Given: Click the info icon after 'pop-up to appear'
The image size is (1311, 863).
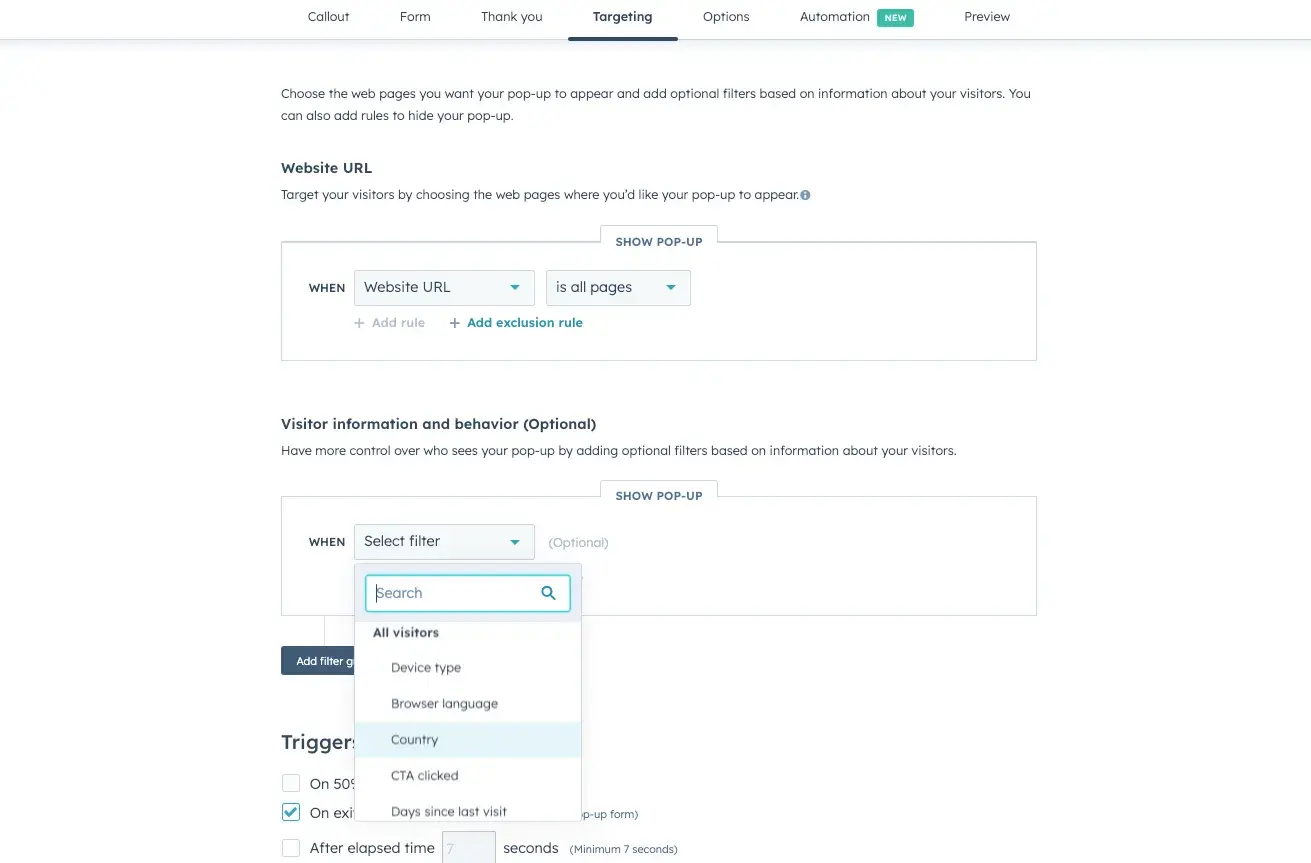Looking at the screenshot, I should coord(805,196).
